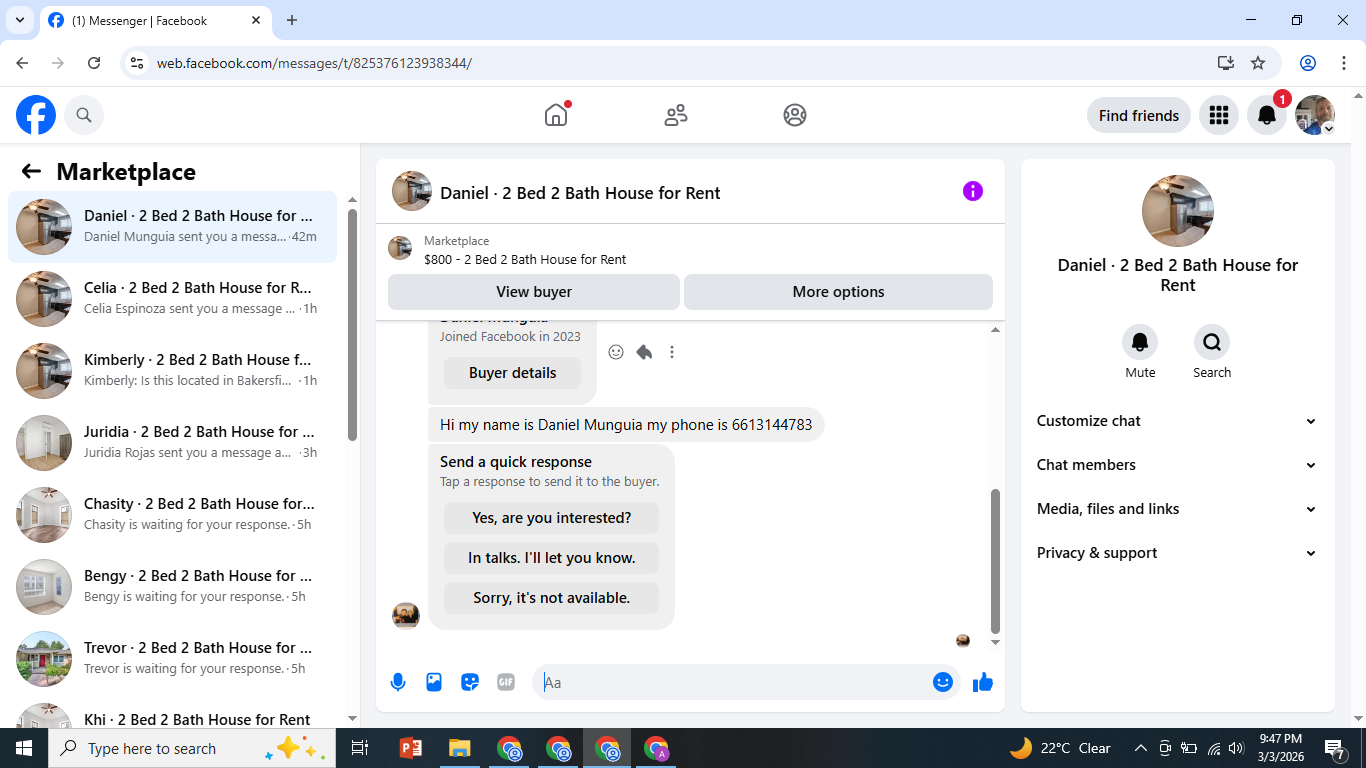
Task: Open the Windows notification center
Action: (x=1335, y=748)
